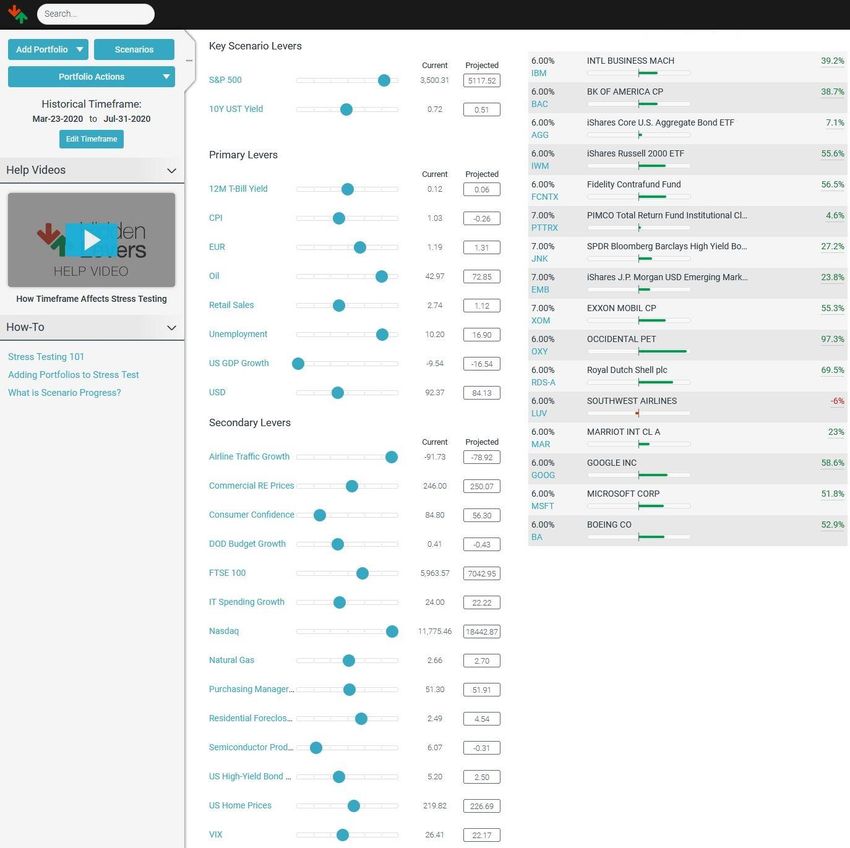Viewport: 850px width, 848px height.
Task: Click the Scenarios button
Action: click(x=134, y=49)
